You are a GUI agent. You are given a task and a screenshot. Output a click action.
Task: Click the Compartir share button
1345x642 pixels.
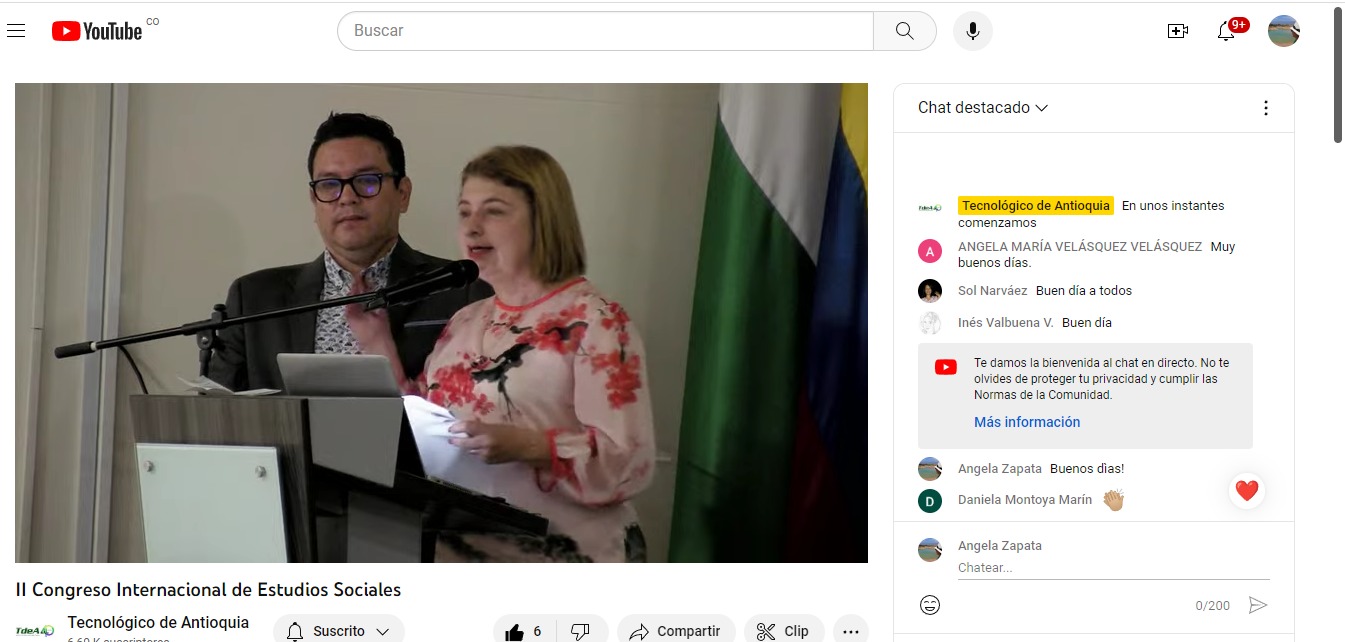point(676,631)
